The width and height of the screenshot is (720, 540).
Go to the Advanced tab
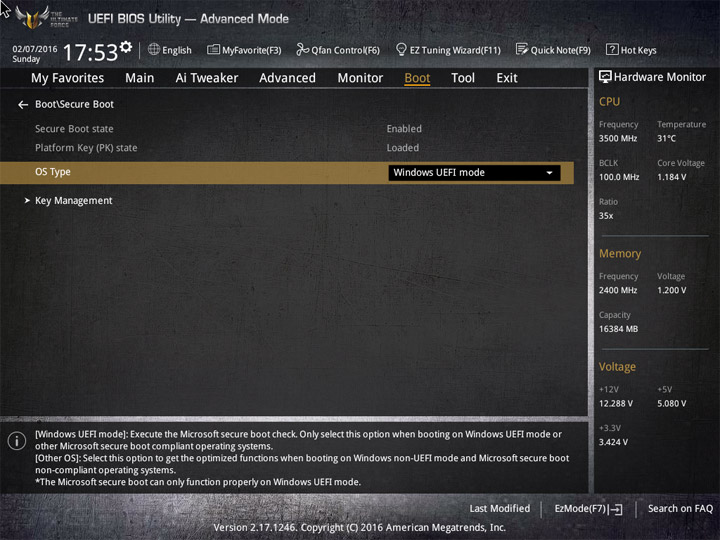(287, 78)
